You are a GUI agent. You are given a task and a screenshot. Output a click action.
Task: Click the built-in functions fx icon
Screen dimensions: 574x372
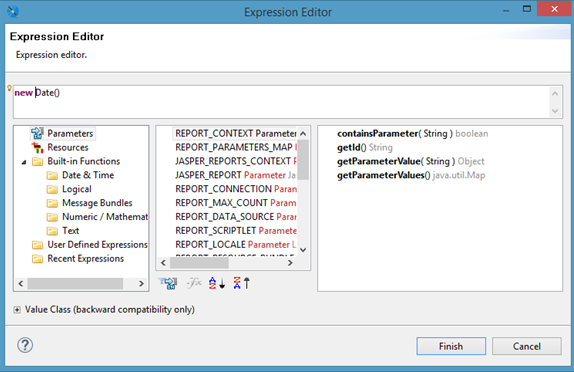coord(194,283)
